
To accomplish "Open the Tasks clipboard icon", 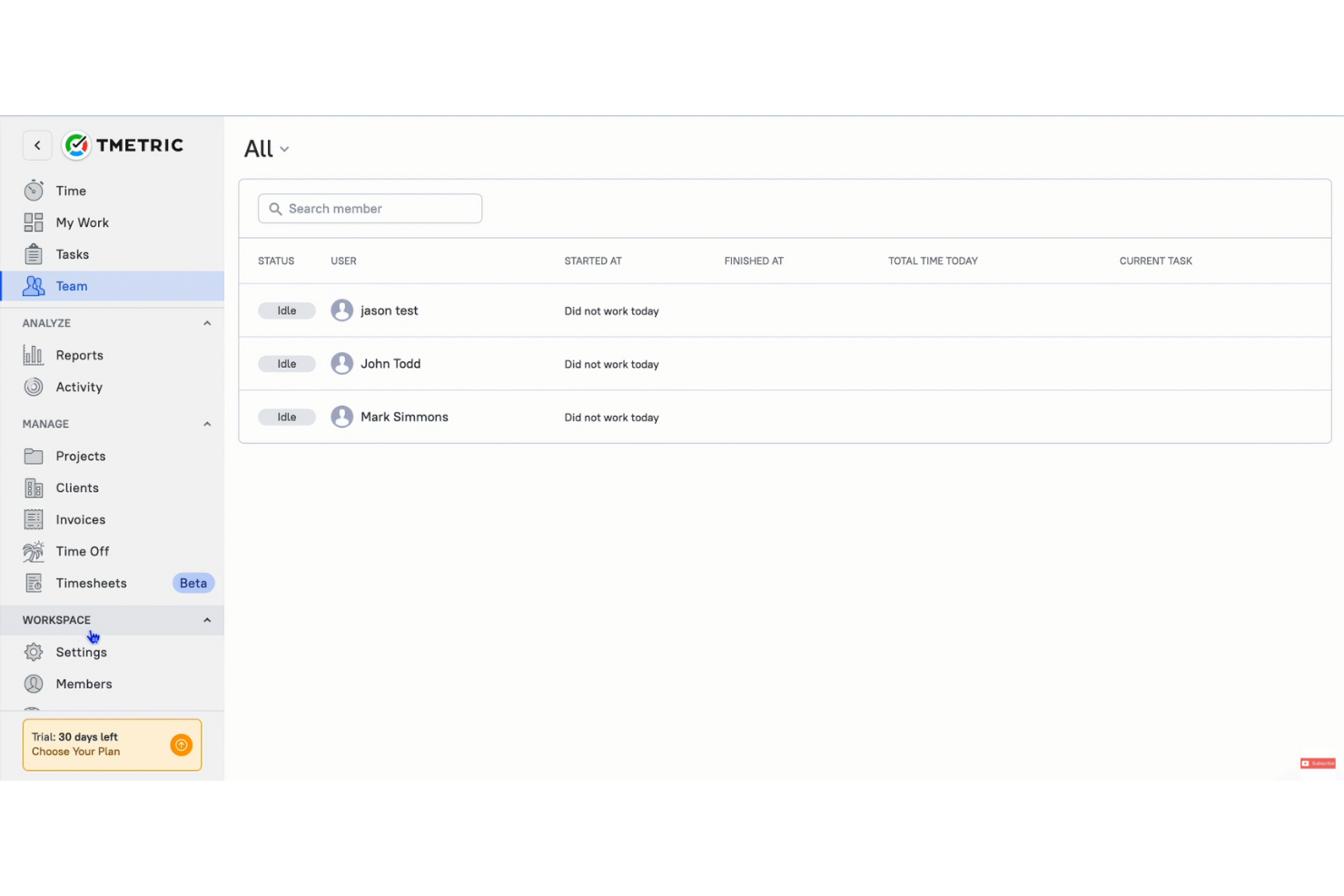I will tap(33, 254).
